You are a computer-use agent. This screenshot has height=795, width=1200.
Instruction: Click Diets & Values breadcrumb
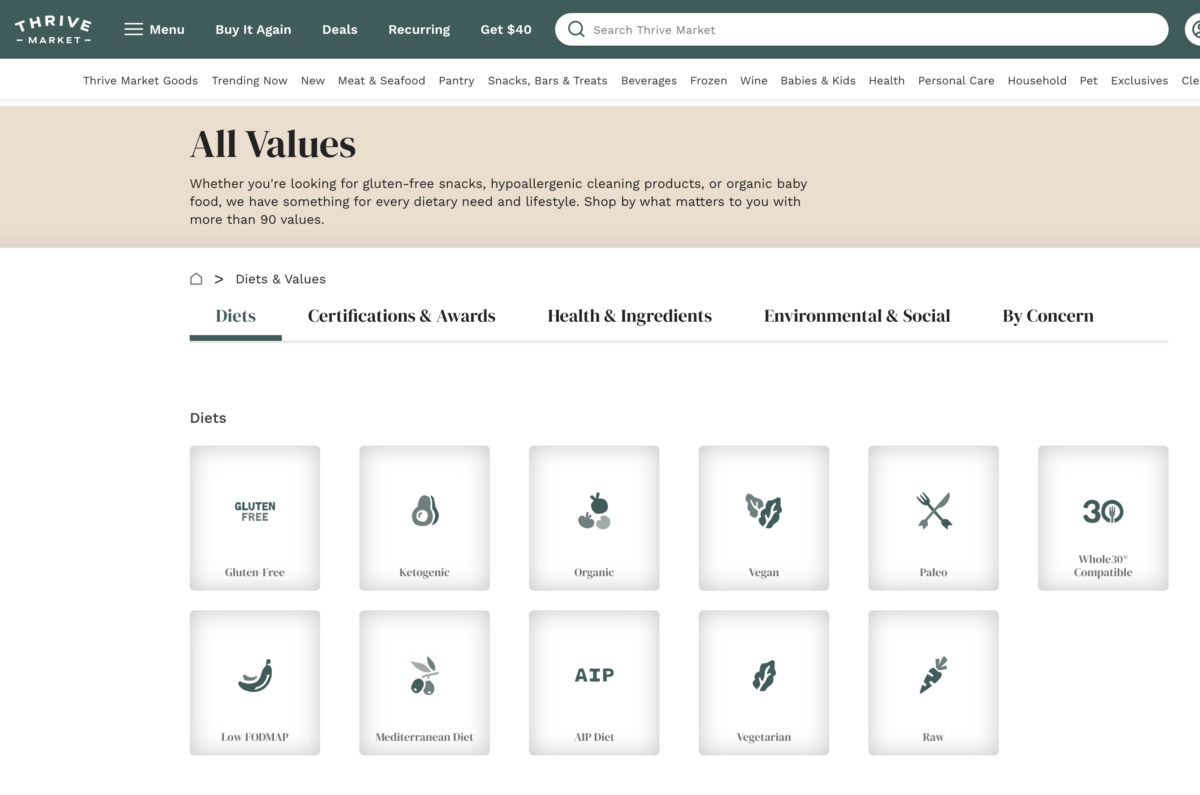[x=280, y=279]
